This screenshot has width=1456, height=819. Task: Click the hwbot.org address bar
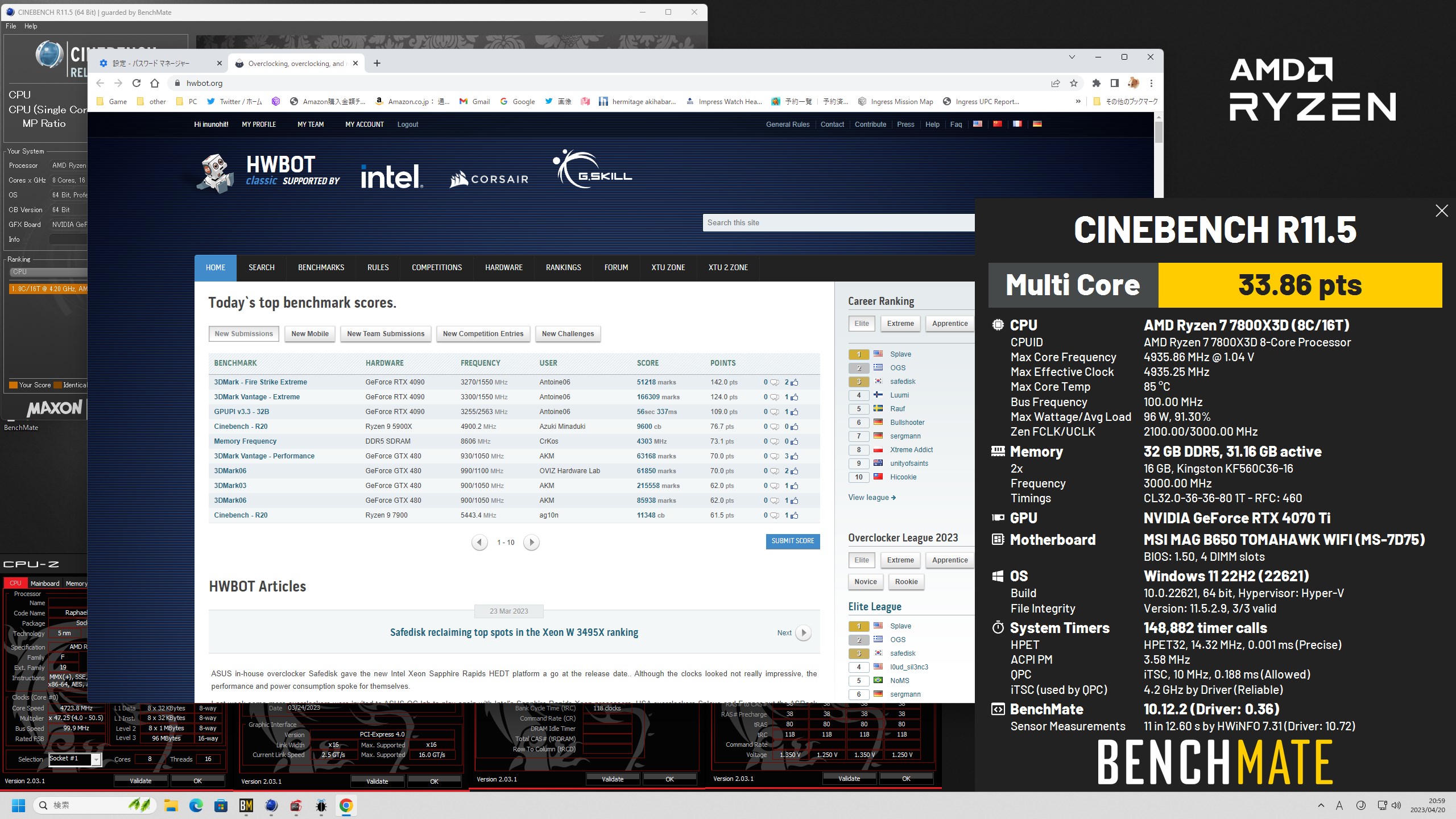click(x=609, y=83)
